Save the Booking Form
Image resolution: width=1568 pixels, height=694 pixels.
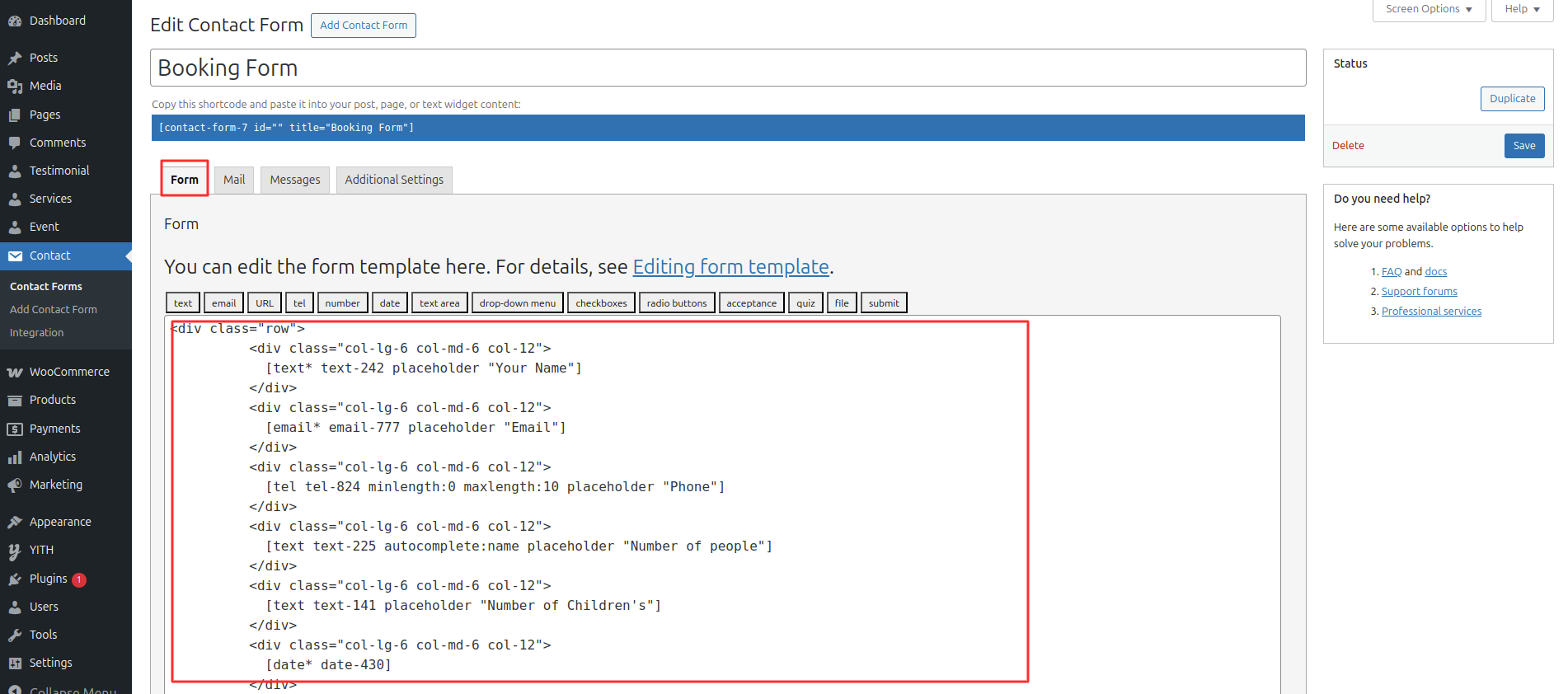(x=1523, y=146)
